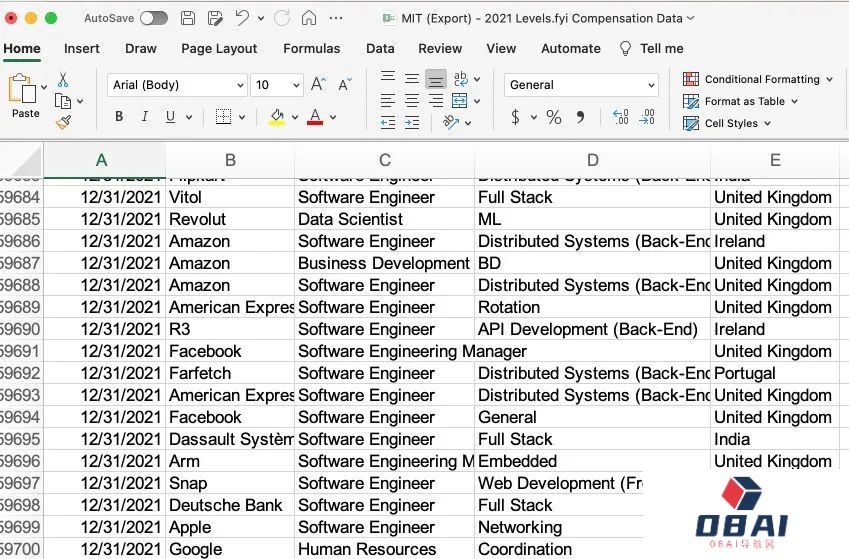Click the Save icon in title bar
This screenshot has height=559, width=849.
pyautogui.click(x=187, y=18)
